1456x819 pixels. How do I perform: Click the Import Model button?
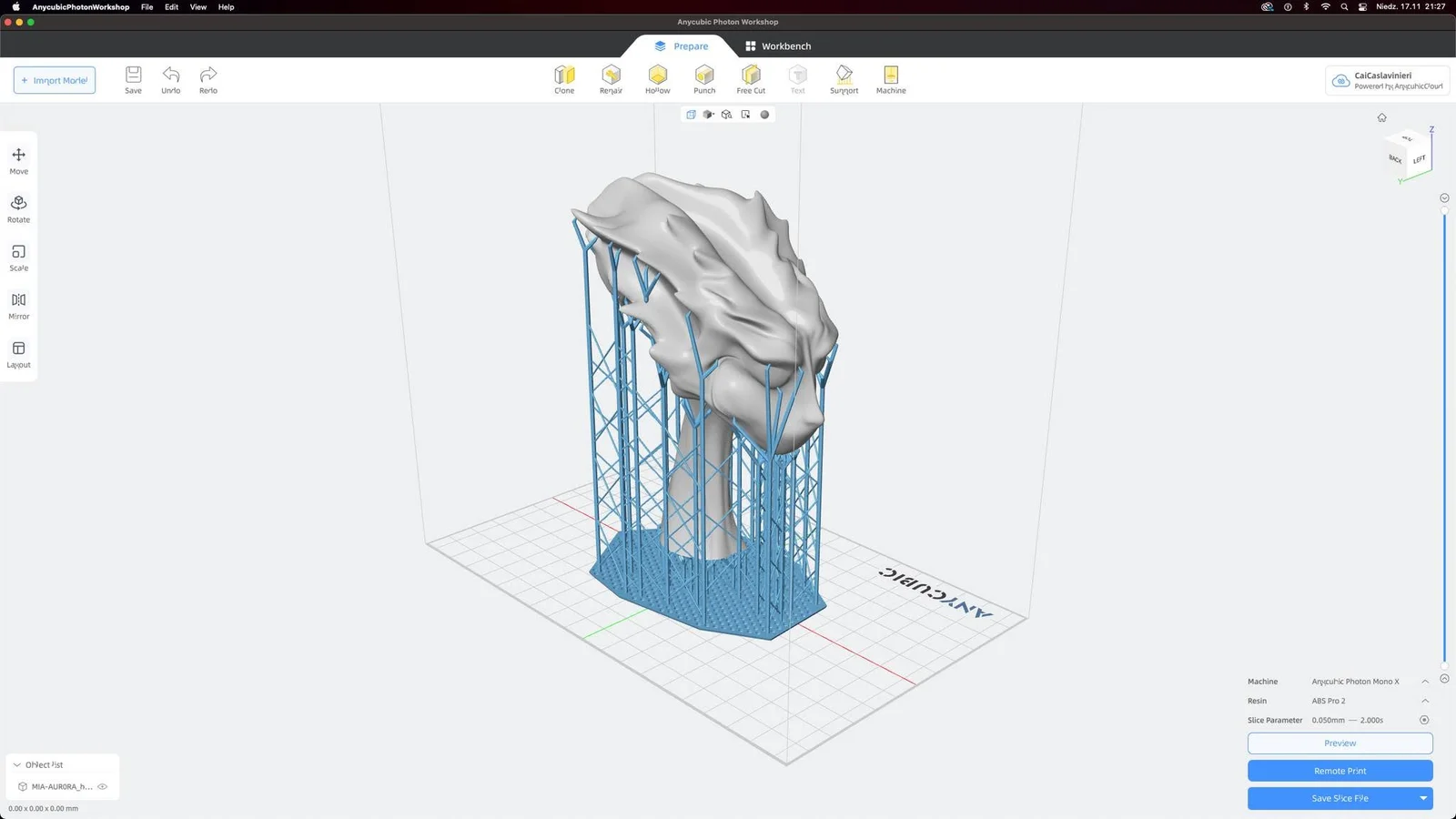[55, 80]
